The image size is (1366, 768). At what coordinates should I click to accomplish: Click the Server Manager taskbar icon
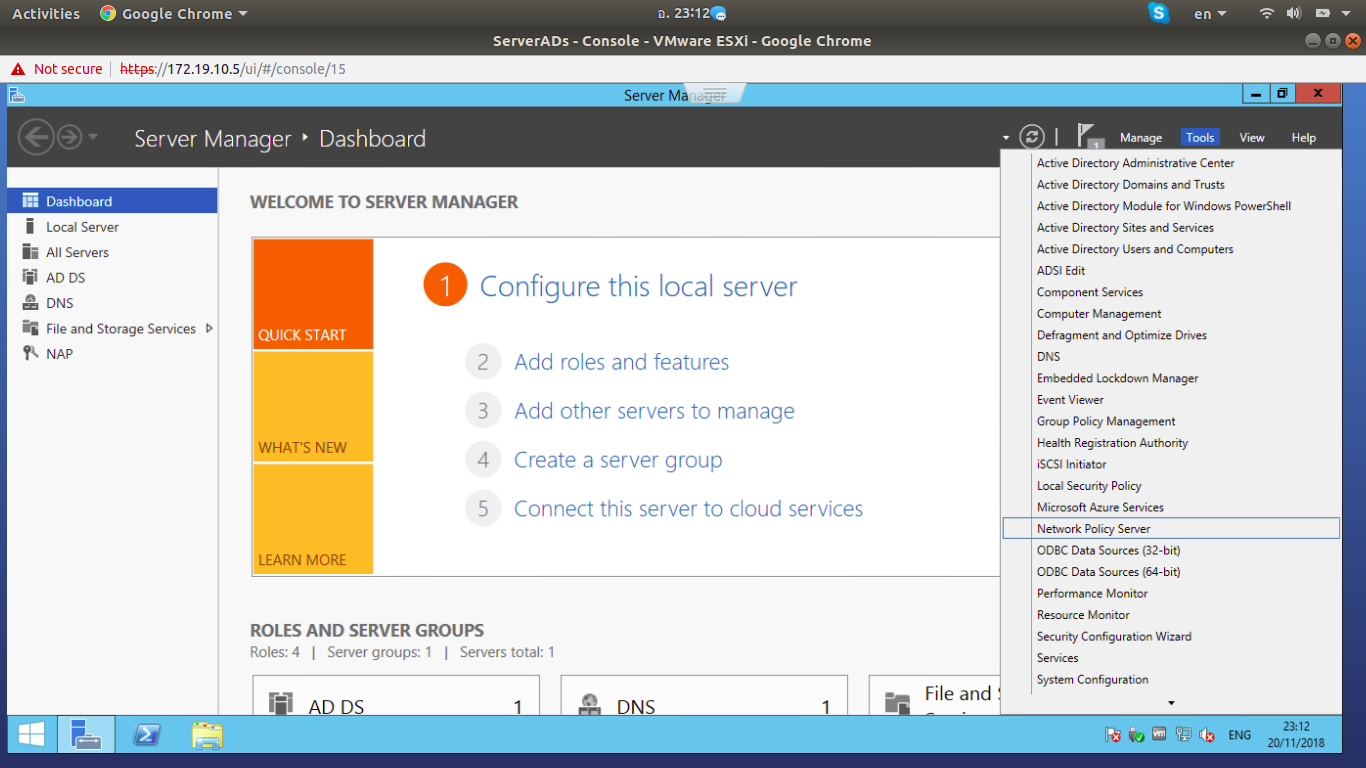86,735
